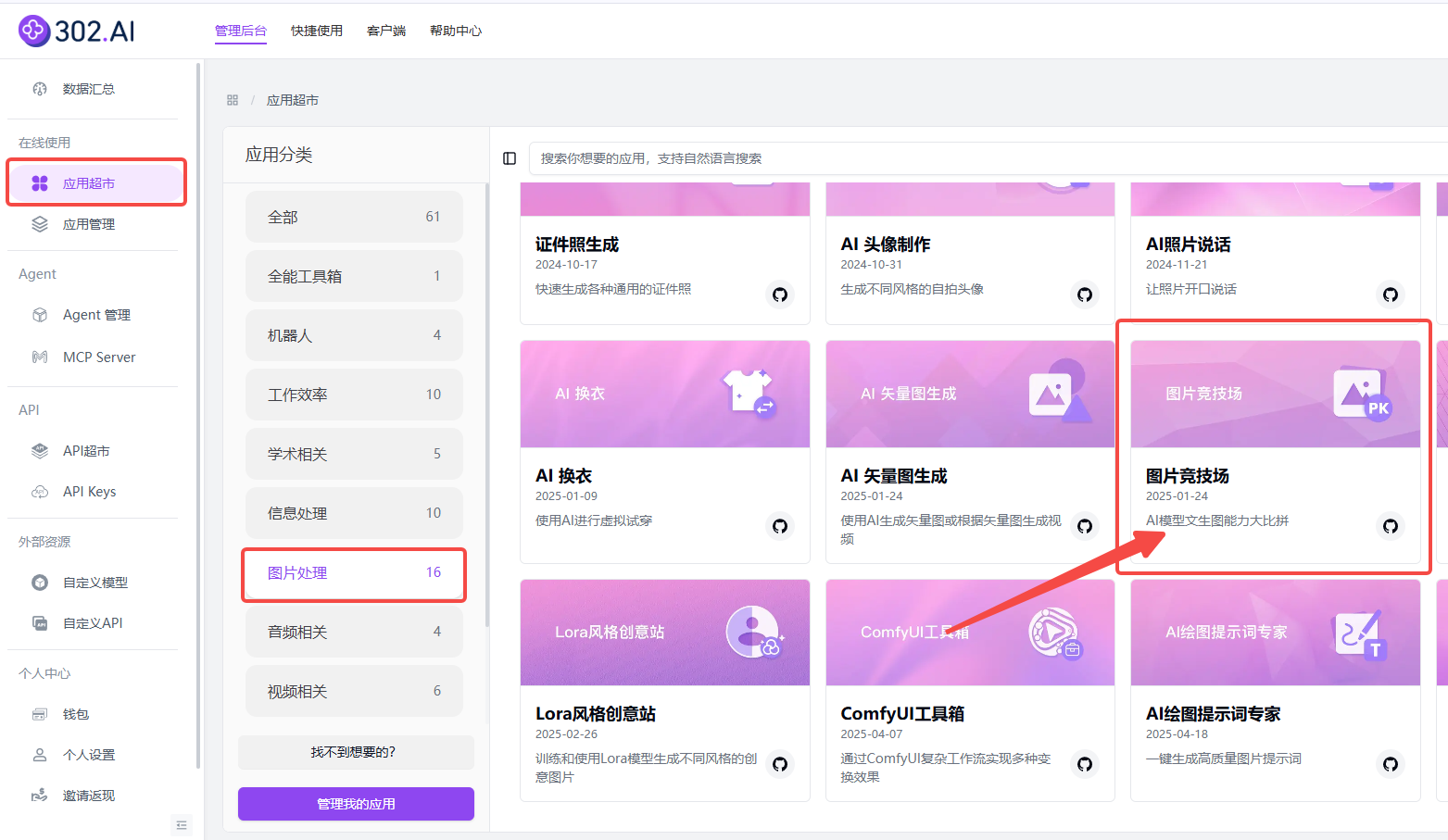Click 证件照生成 card title
Screen dimensions: 1448x840
pos(577,244)
